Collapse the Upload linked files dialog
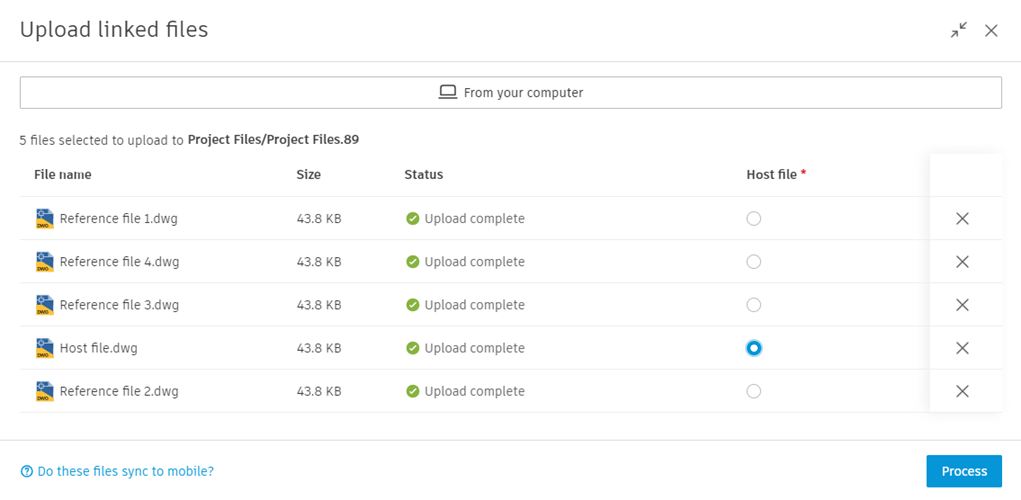 tap(959, 30)
